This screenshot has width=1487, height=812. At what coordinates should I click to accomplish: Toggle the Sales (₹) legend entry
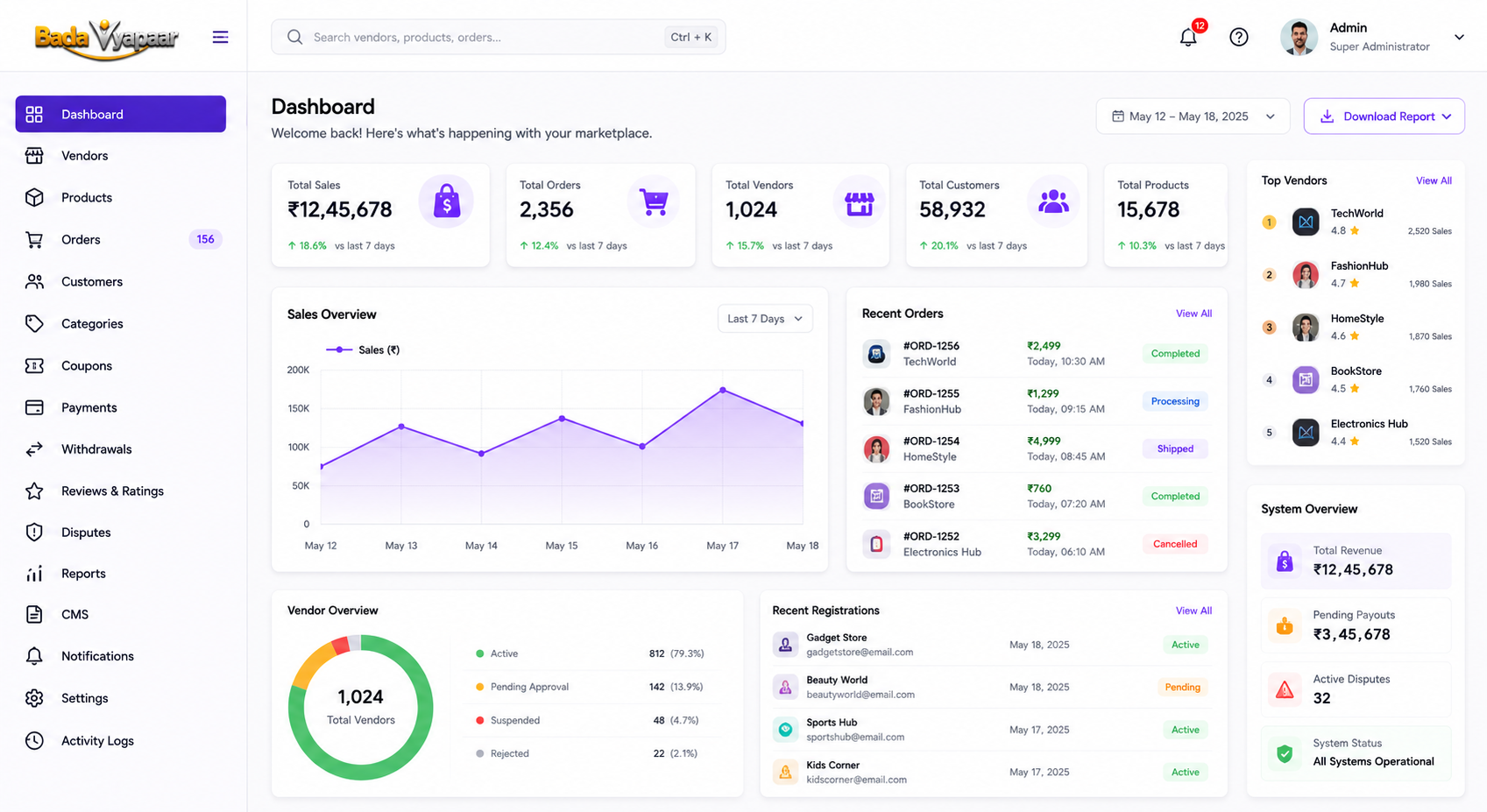pos(363,350)
